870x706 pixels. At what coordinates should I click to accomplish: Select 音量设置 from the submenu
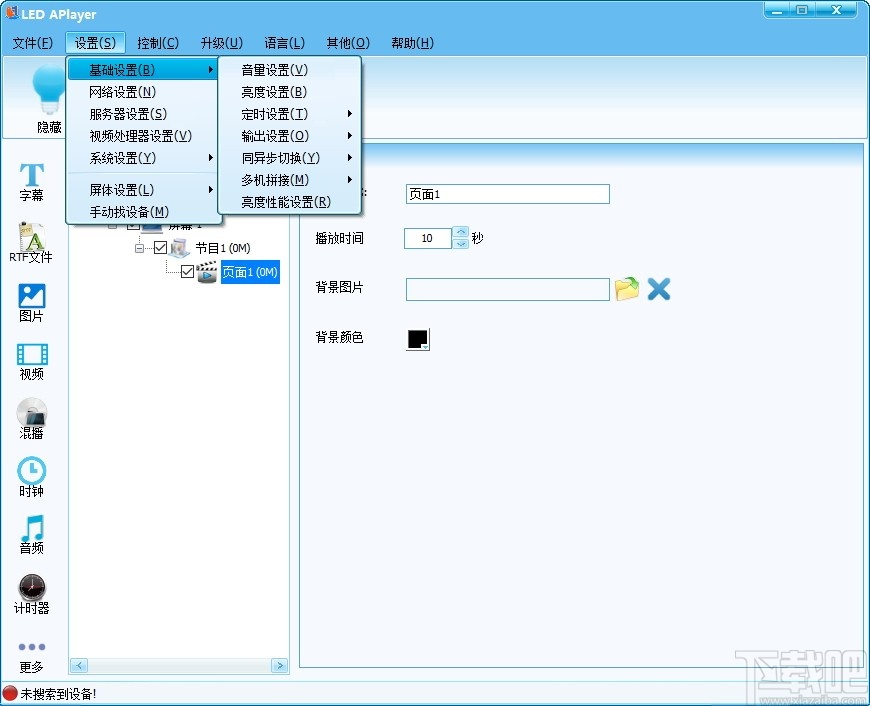pos(273,69)
